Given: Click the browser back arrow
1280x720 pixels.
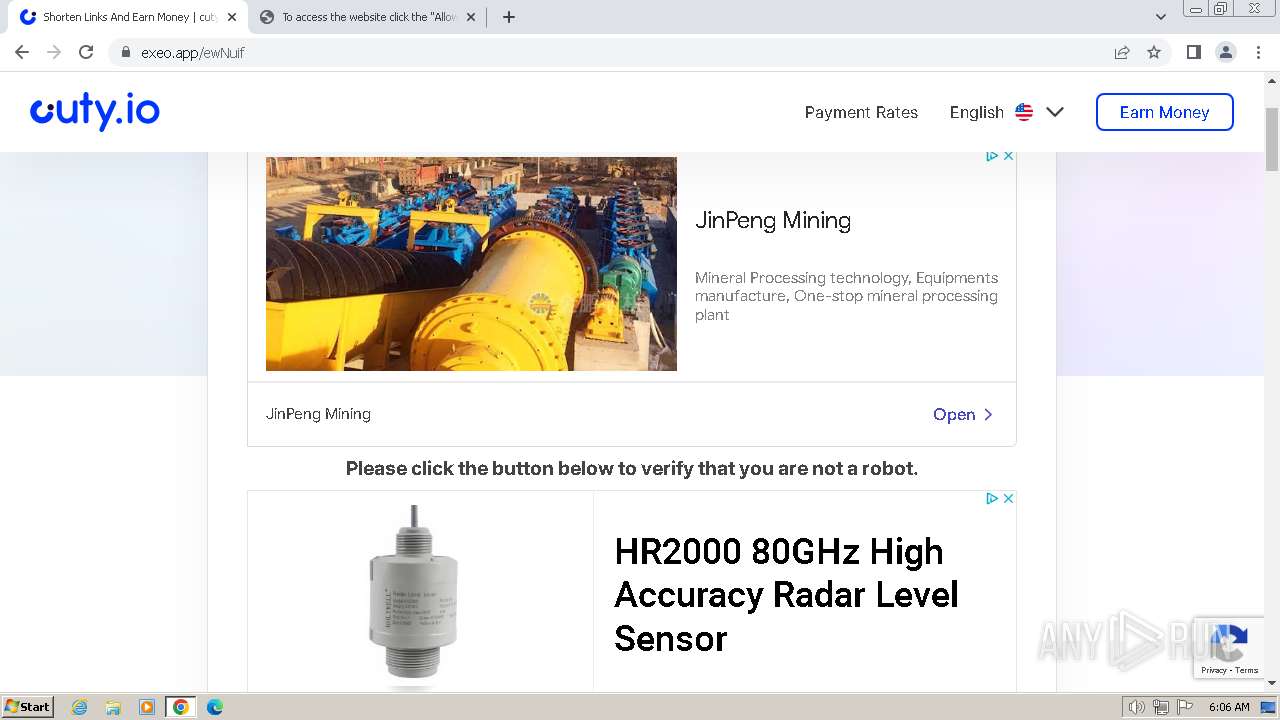Looking at the screenshot, I should [x=22, y=52].
